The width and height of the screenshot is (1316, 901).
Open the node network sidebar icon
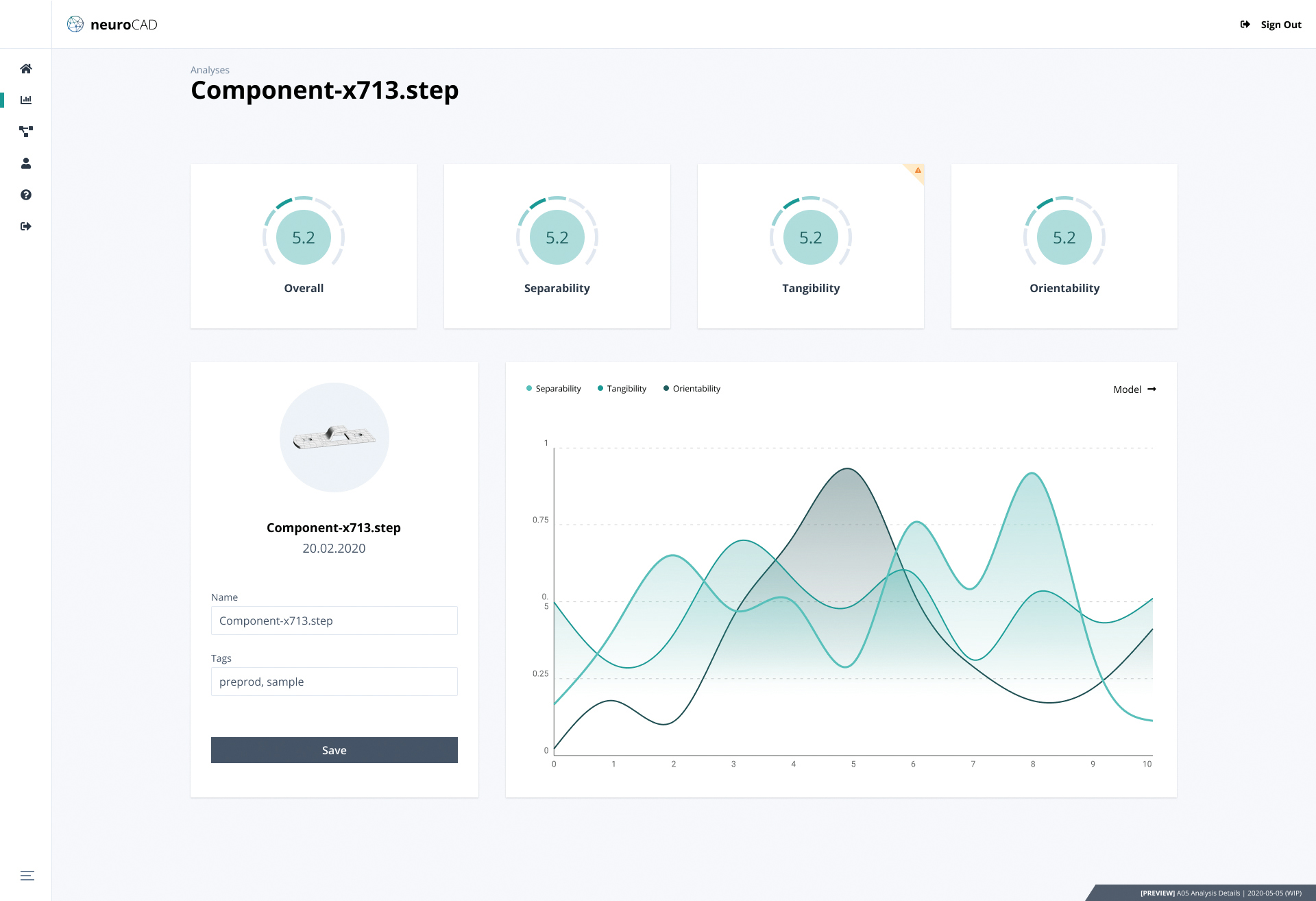[x=26, y=132]
